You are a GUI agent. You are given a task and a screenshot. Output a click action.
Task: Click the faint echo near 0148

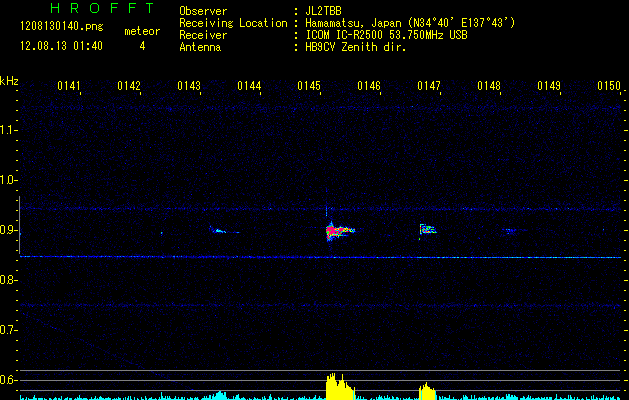click(x=512, y=231)
